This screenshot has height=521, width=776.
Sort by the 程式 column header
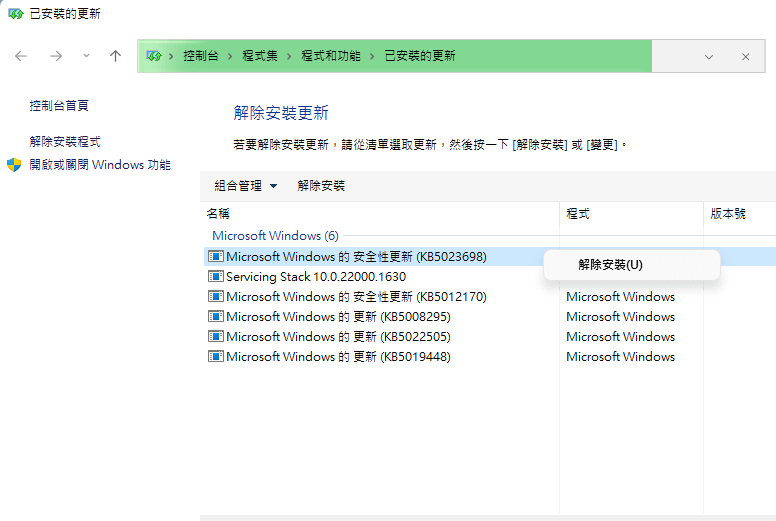click(578, 214)
